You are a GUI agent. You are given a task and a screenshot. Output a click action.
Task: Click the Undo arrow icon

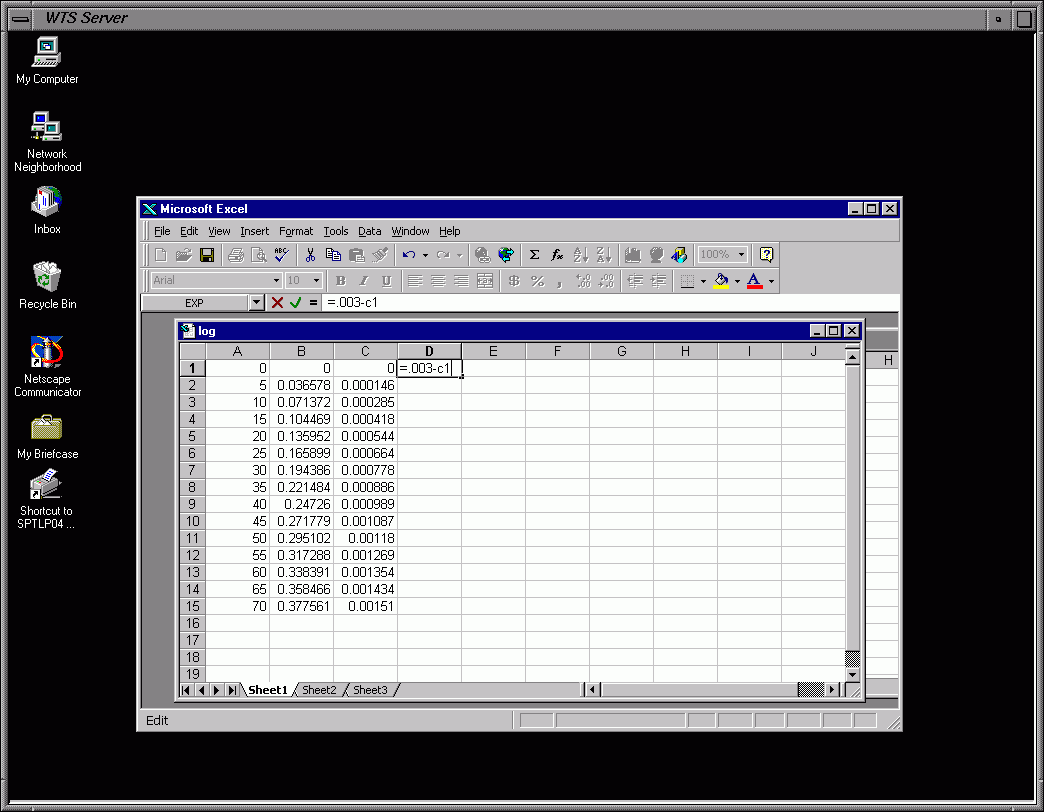pyautogui.click(x=409, y=255)
